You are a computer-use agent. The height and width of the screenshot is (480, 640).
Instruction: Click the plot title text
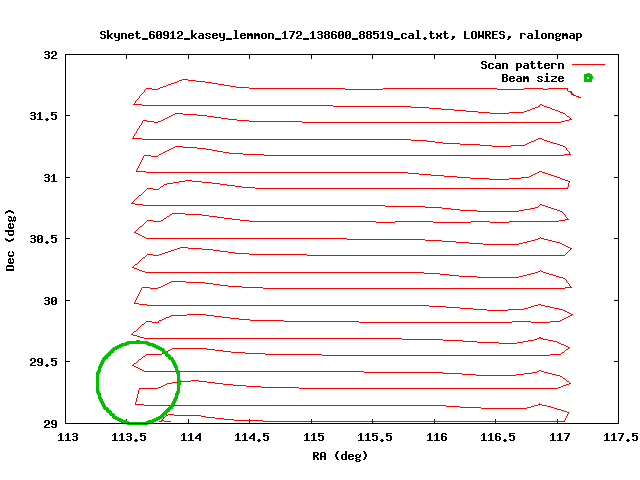coord(341,36)
